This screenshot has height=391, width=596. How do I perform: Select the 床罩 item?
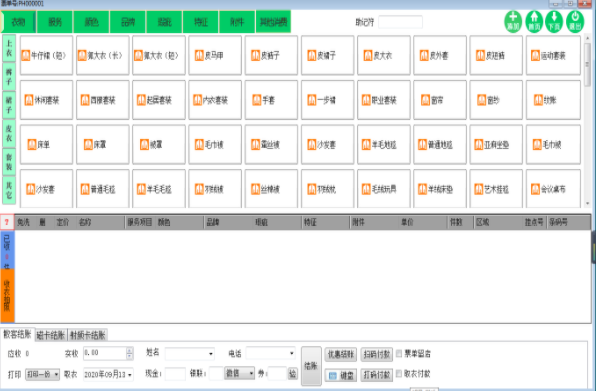[x=103, y=144]
